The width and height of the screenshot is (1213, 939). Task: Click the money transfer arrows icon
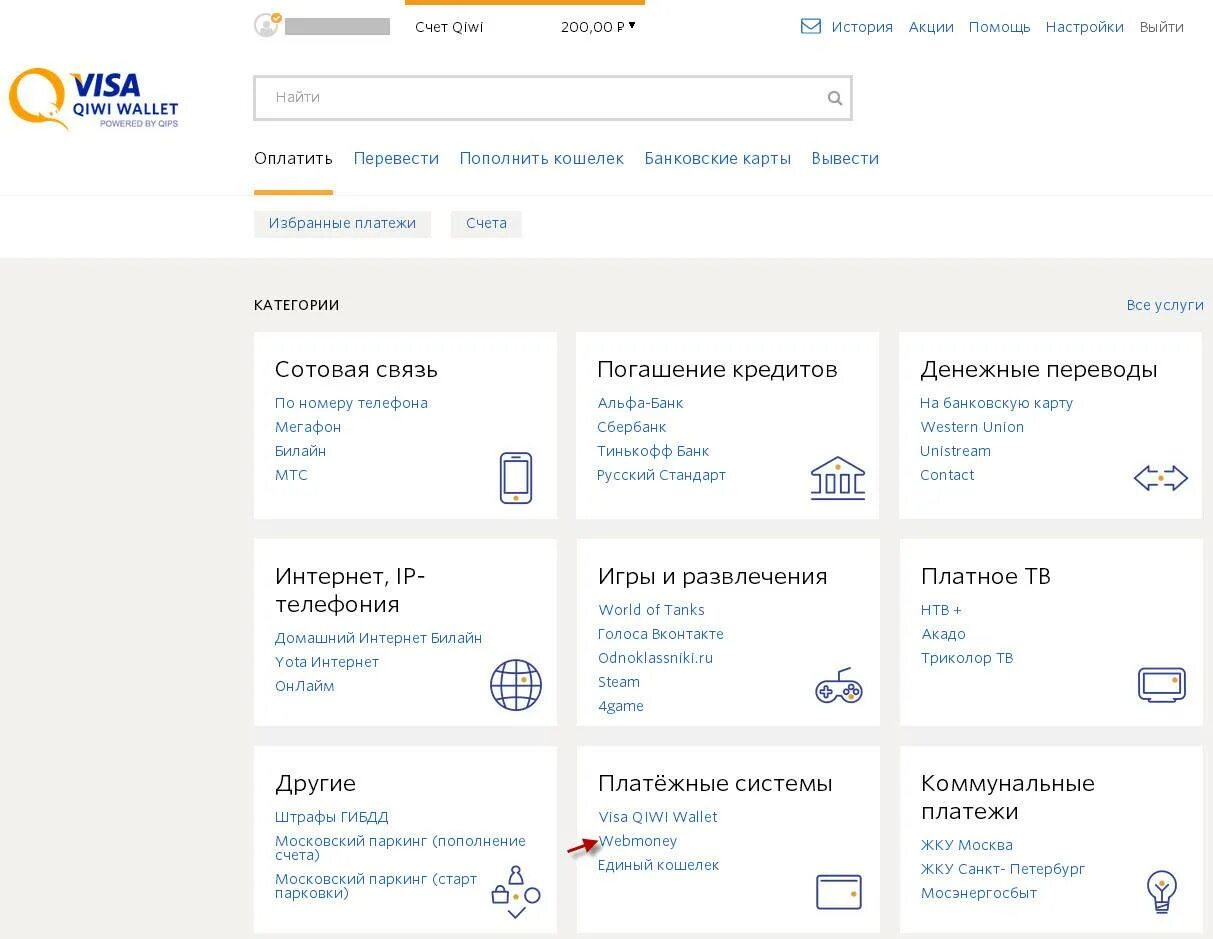click(x=1160, y=478)
